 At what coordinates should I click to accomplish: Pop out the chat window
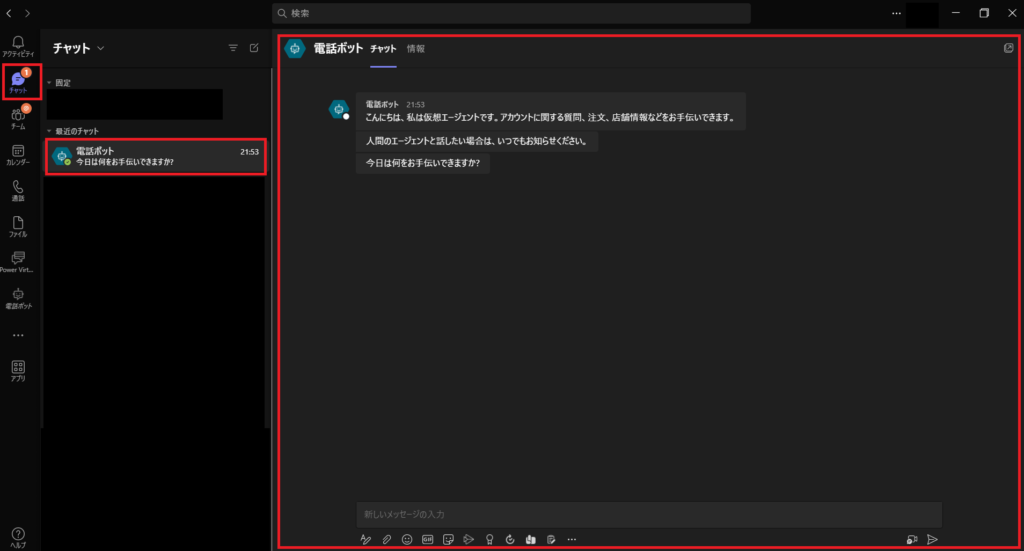coord(1008,48)
